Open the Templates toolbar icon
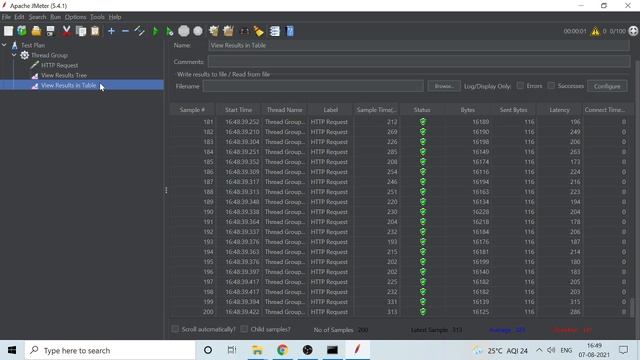 click(x=22, y=31)
